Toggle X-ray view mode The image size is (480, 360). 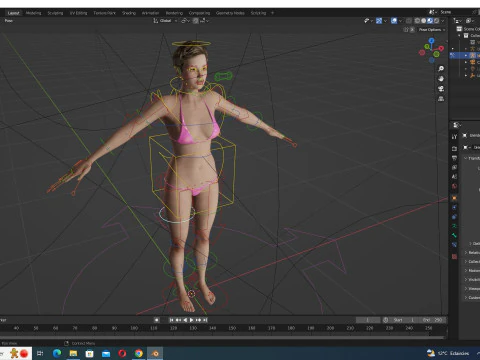point(409,21)
